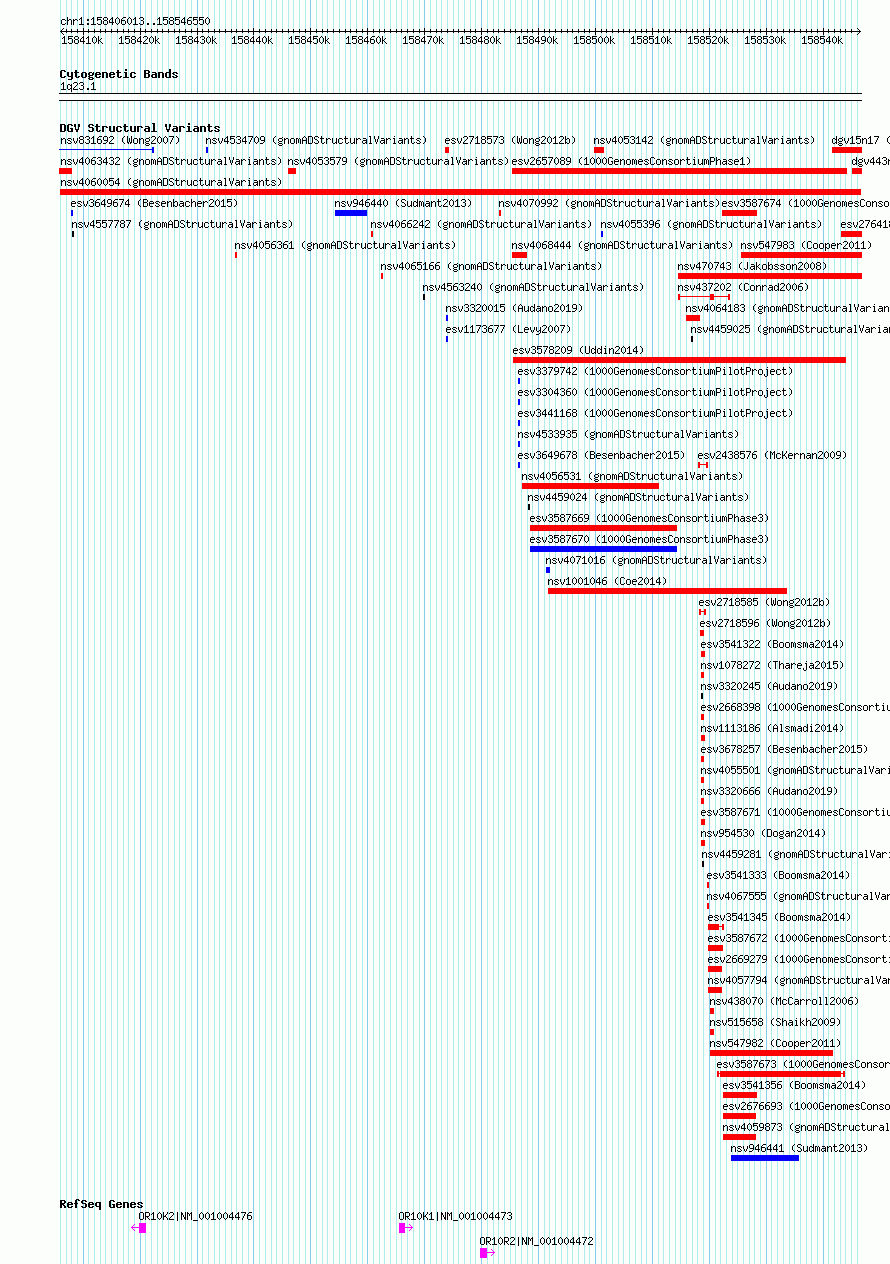Click the esv2657089 red variant bar
This screenshot has height=1264, width=890.
(679, 171)
